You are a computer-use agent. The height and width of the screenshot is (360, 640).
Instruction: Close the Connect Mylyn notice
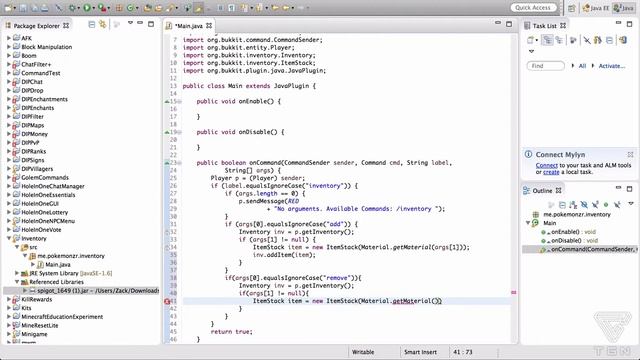(x=630, y=154)
